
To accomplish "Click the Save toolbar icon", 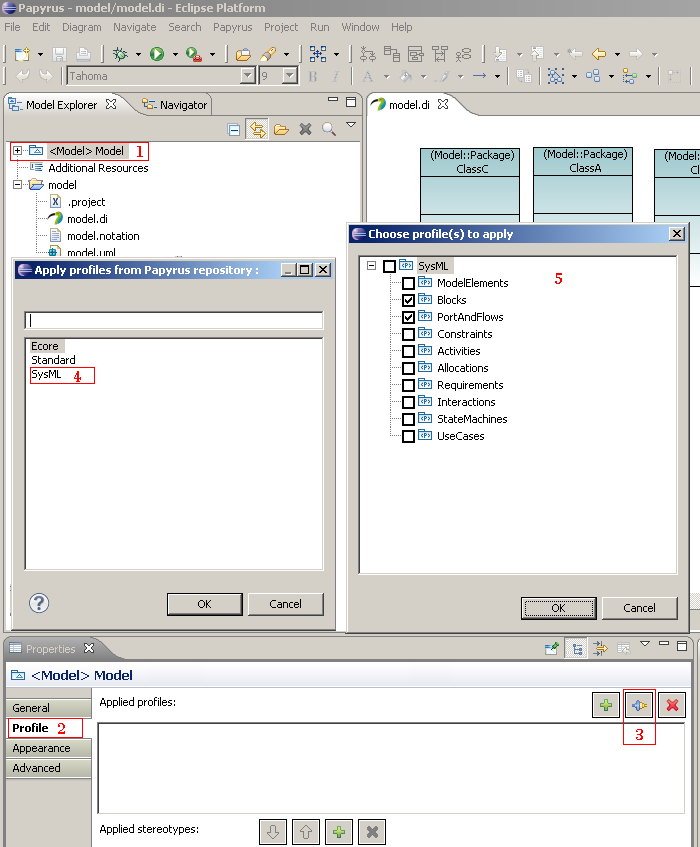I will tap(59, 54).
